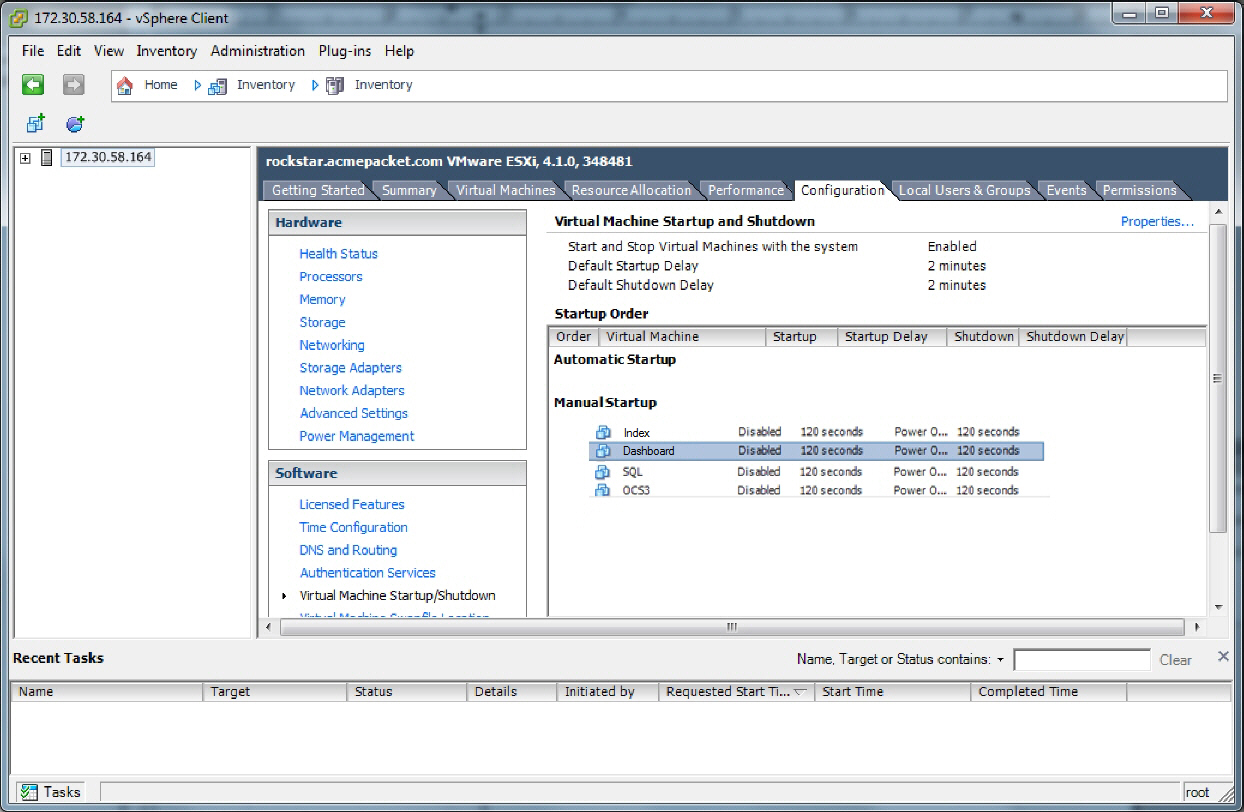Open the View menu
Image resolution: width=1244 pixels, height=812 pixels.
pos(109,51)
